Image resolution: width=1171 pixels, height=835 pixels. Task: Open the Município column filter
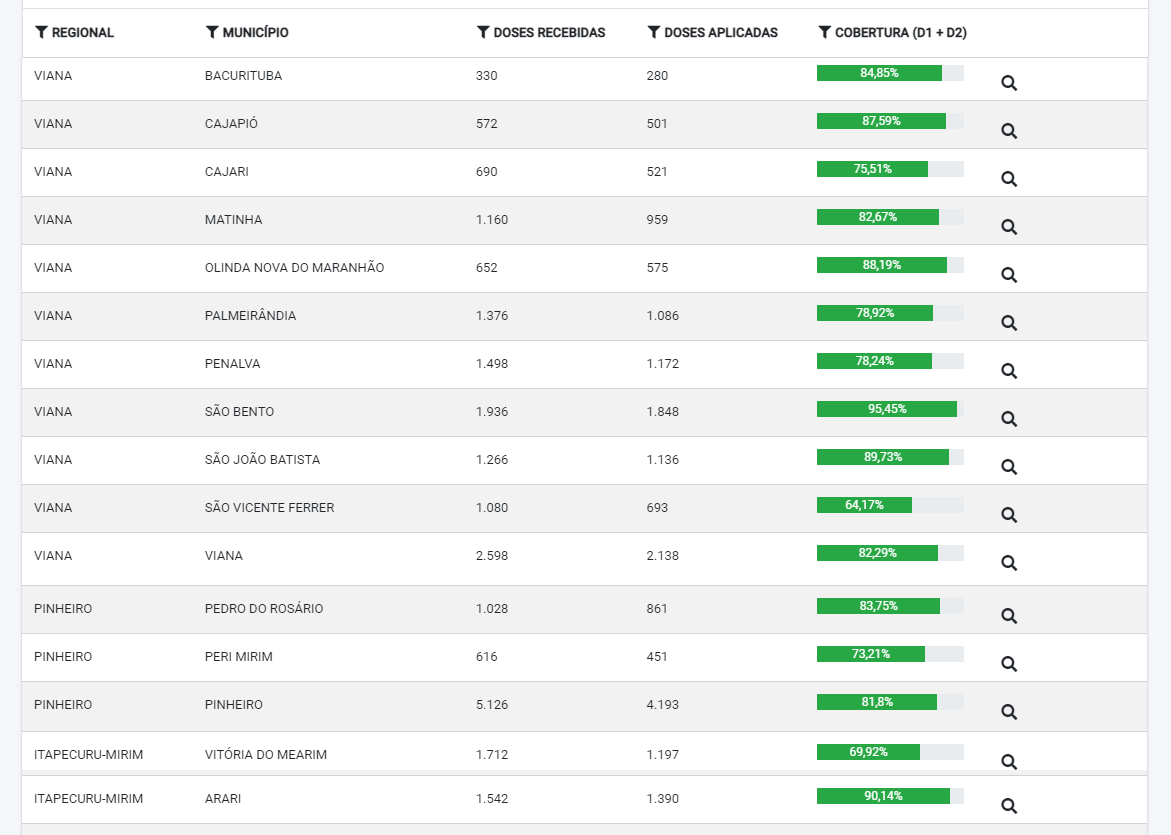(x=212, y=32)
